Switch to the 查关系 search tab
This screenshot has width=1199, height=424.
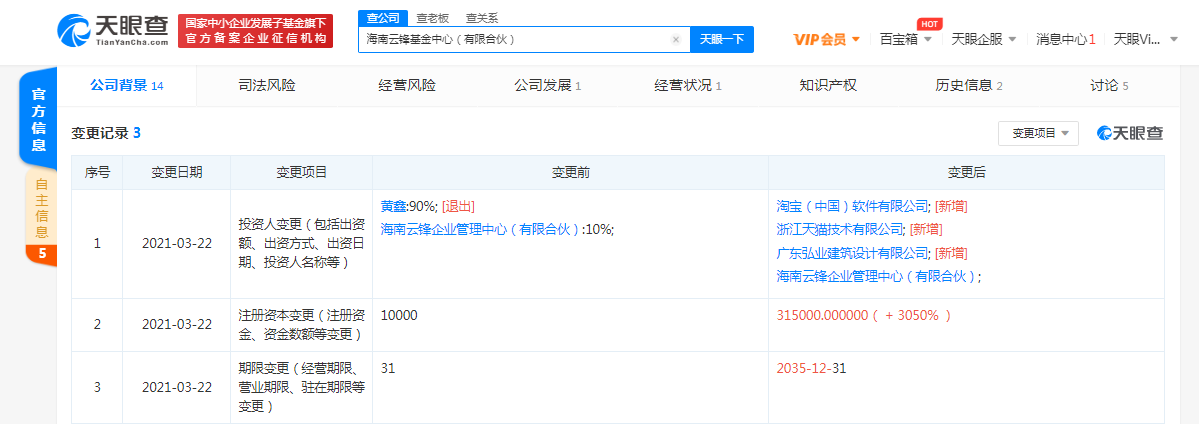click(482, 18)
